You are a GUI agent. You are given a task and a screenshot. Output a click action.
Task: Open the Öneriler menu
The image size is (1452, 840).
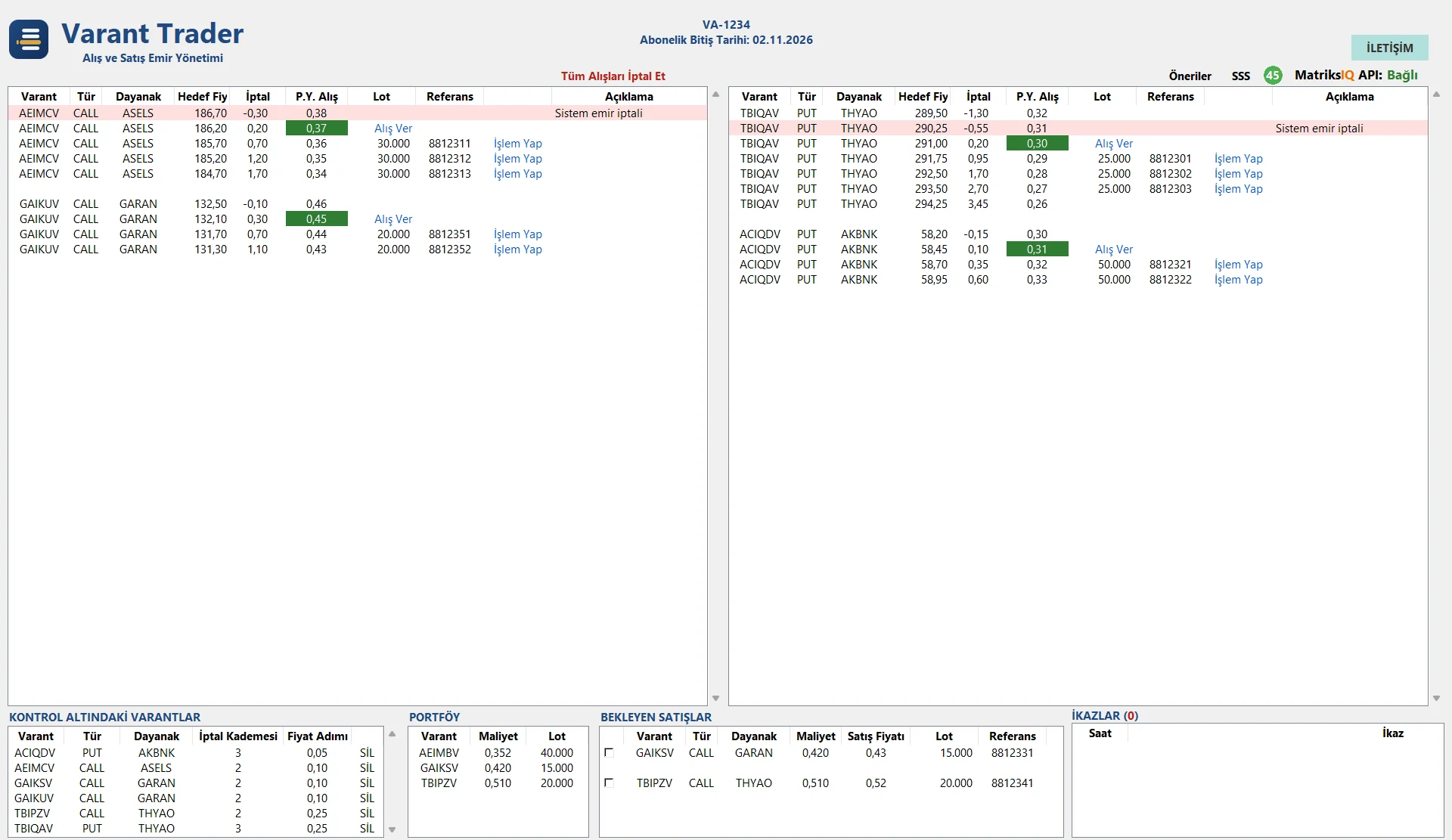1190,76
